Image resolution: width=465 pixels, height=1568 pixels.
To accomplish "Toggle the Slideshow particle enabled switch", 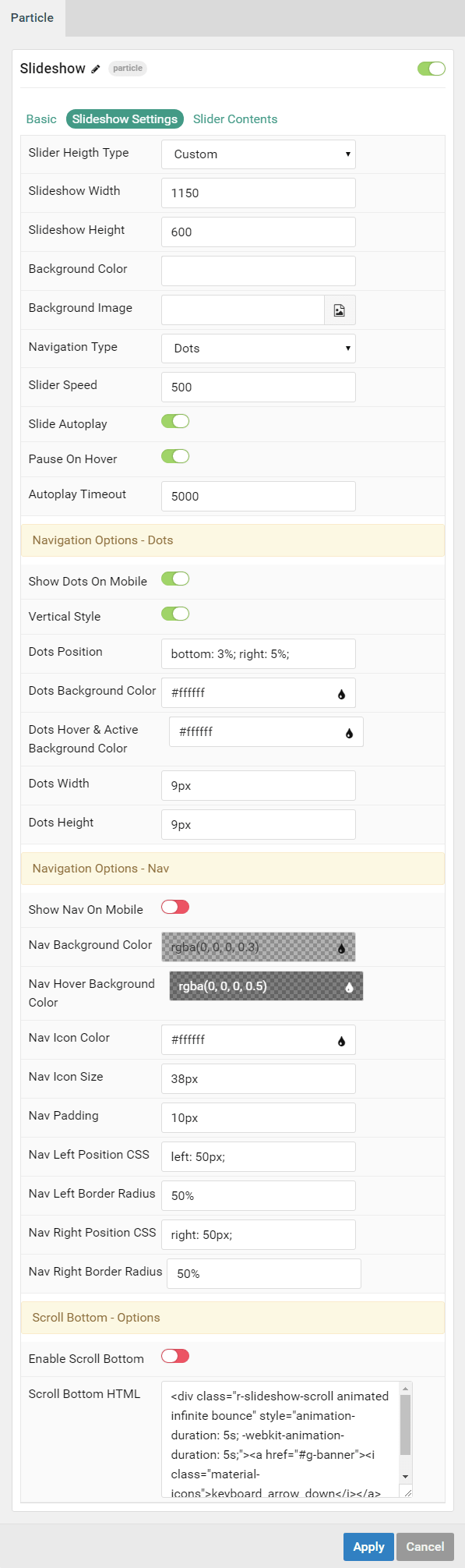I will 432,69.
